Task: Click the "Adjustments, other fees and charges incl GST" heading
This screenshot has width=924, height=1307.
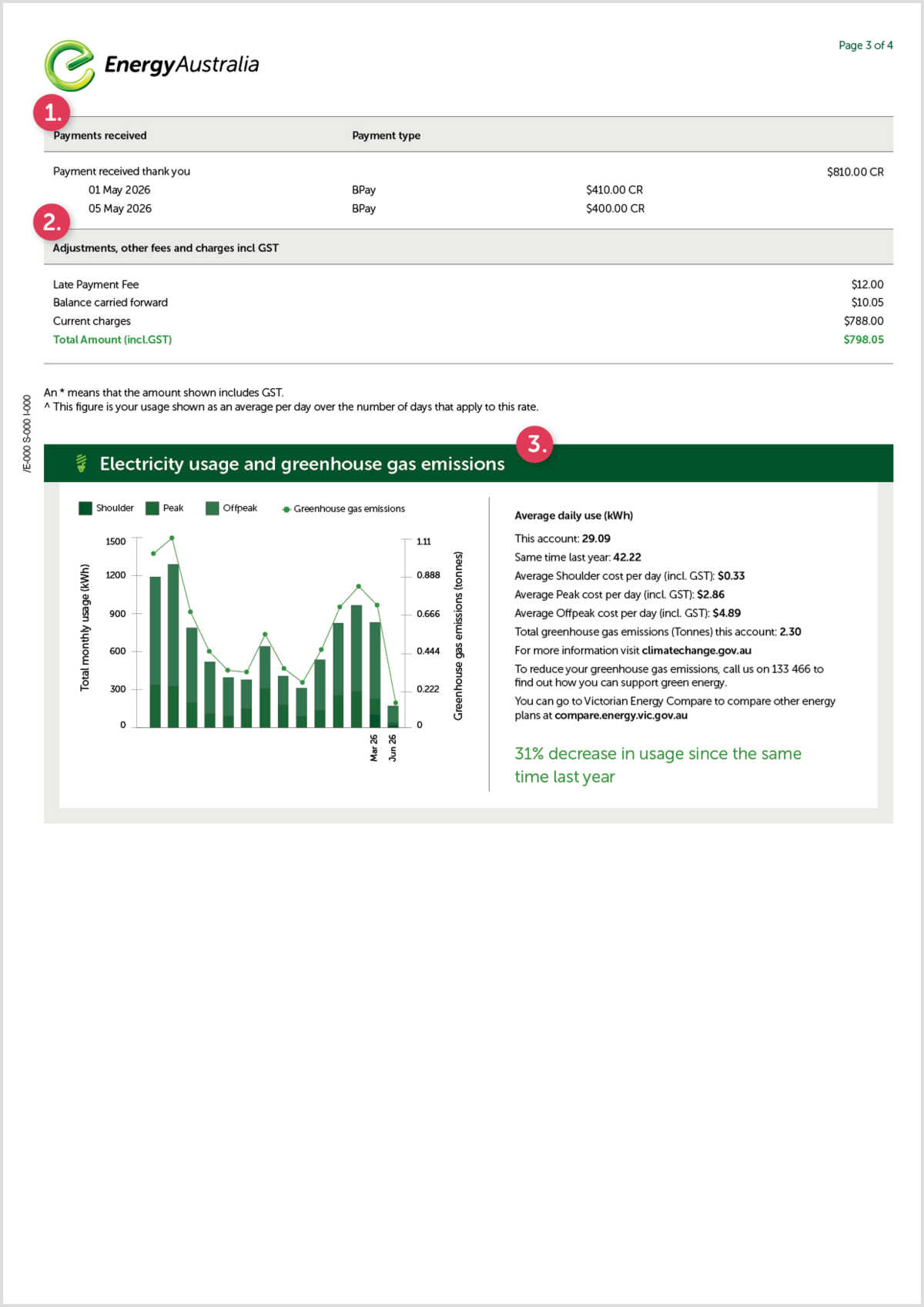Action: pyautogui.click(x=166, y=248)
